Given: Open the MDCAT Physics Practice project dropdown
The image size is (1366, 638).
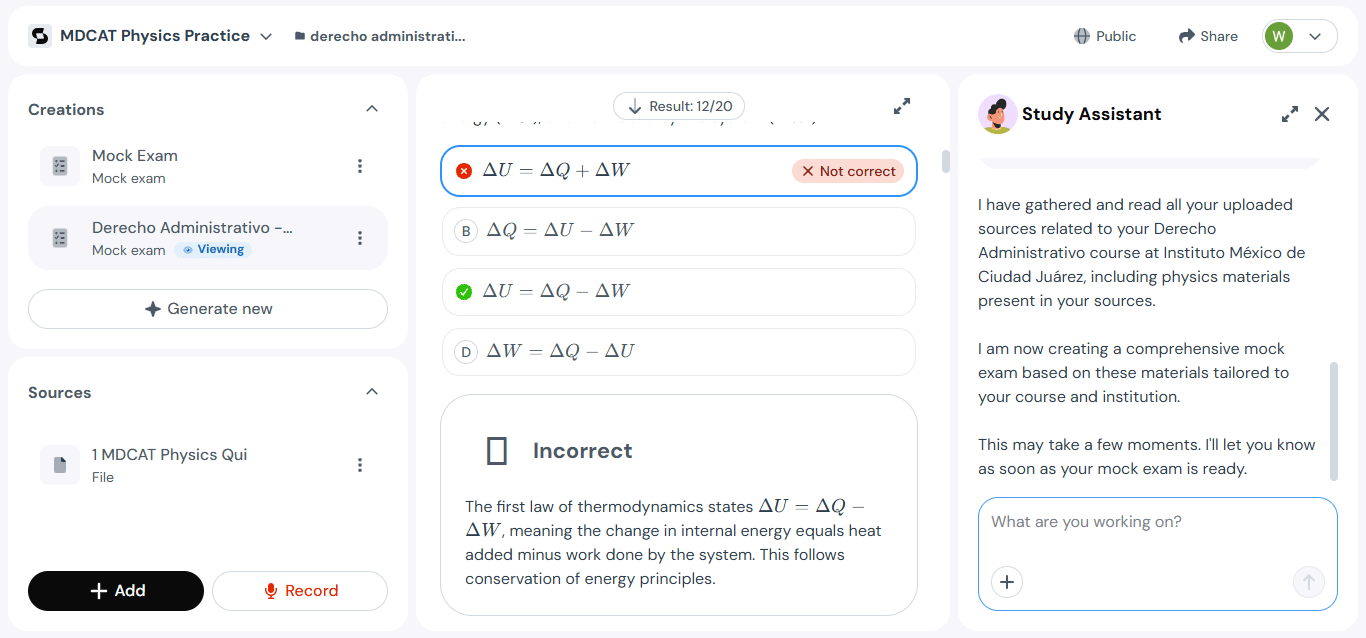Looking at the screenshot, I should point(266,36).
